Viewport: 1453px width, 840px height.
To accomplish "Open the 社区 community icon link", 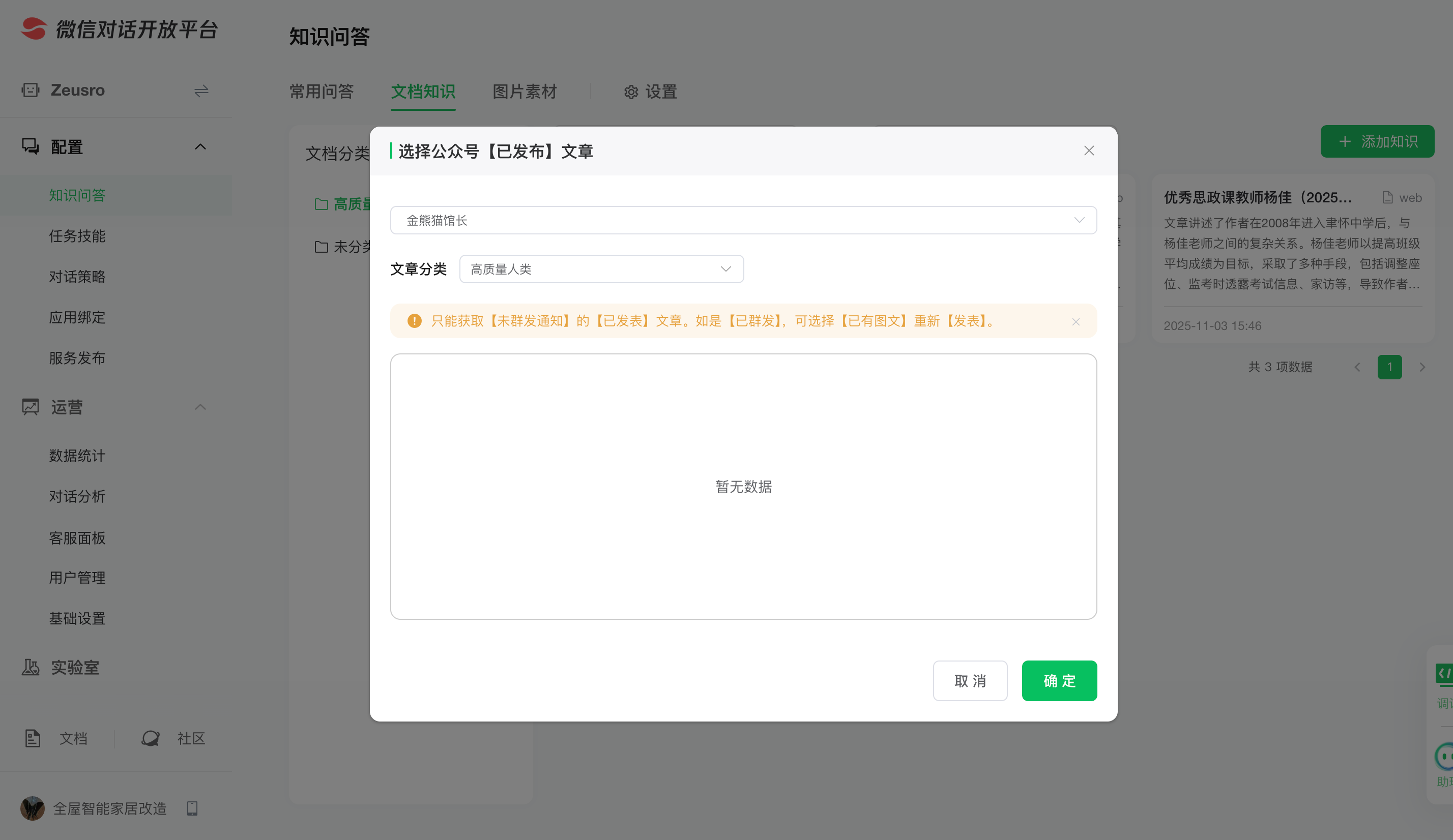I will click(x=151, y=738).
